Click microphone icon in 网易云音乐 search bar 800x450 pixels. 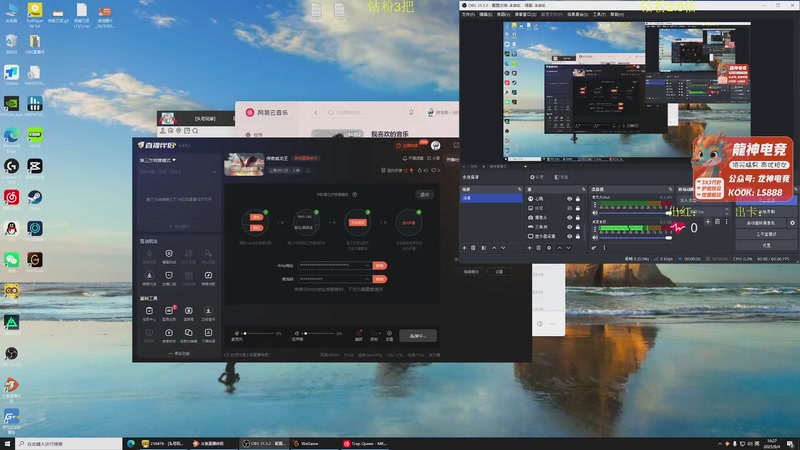pyautogui.click(x=411, y=112)
